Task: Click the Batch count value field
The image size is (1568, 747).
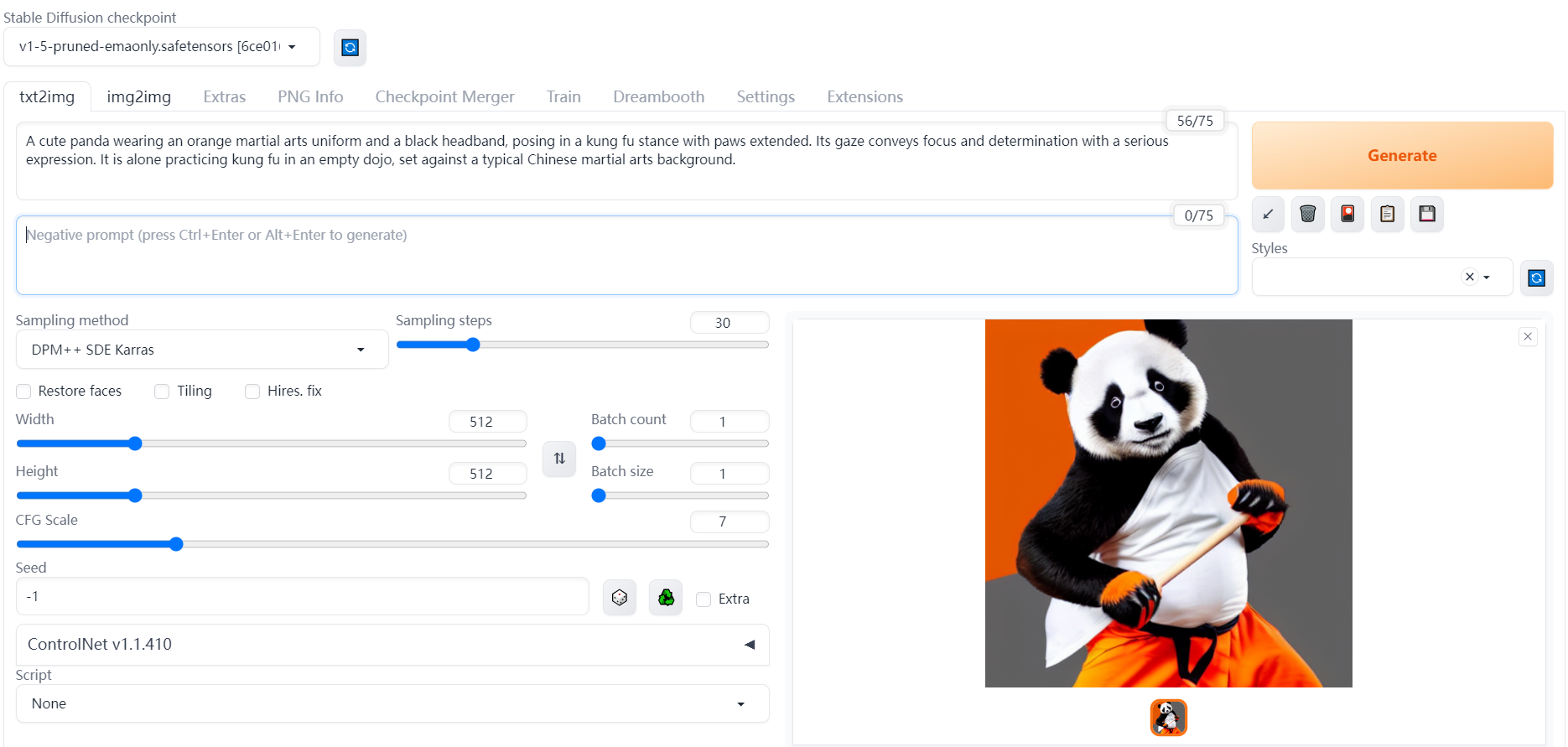Action: click(x=729, y=422)
